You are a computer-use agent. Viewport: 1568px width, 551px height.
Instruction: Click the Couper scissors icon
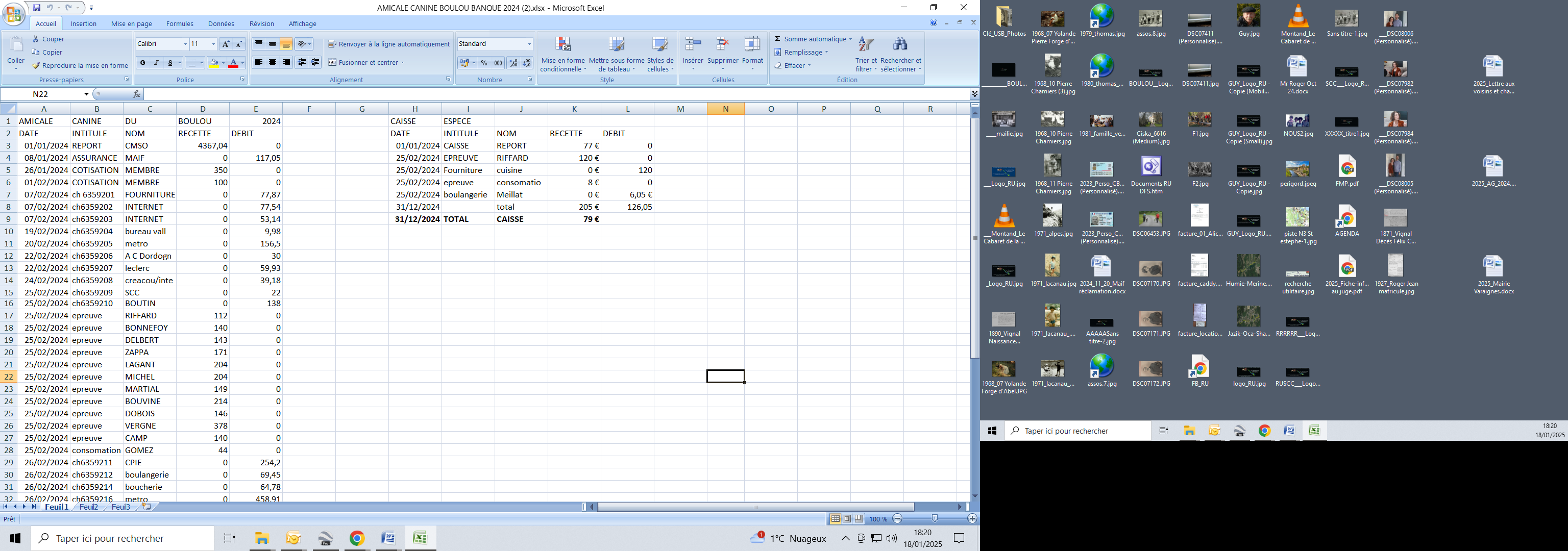tap(36, 39)
